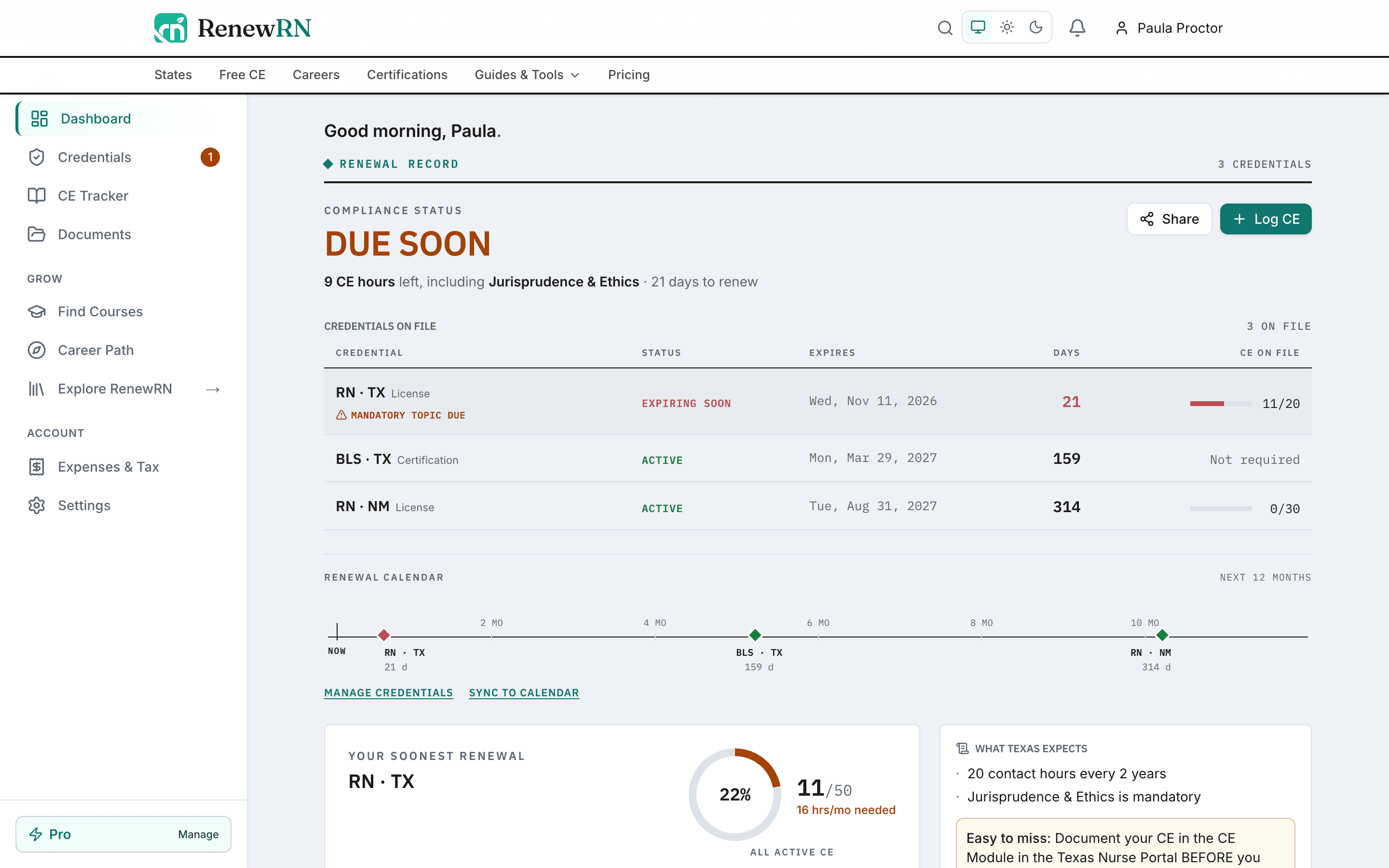
Task: Switch to system theme monitor icon
Action: coord(978,27)
